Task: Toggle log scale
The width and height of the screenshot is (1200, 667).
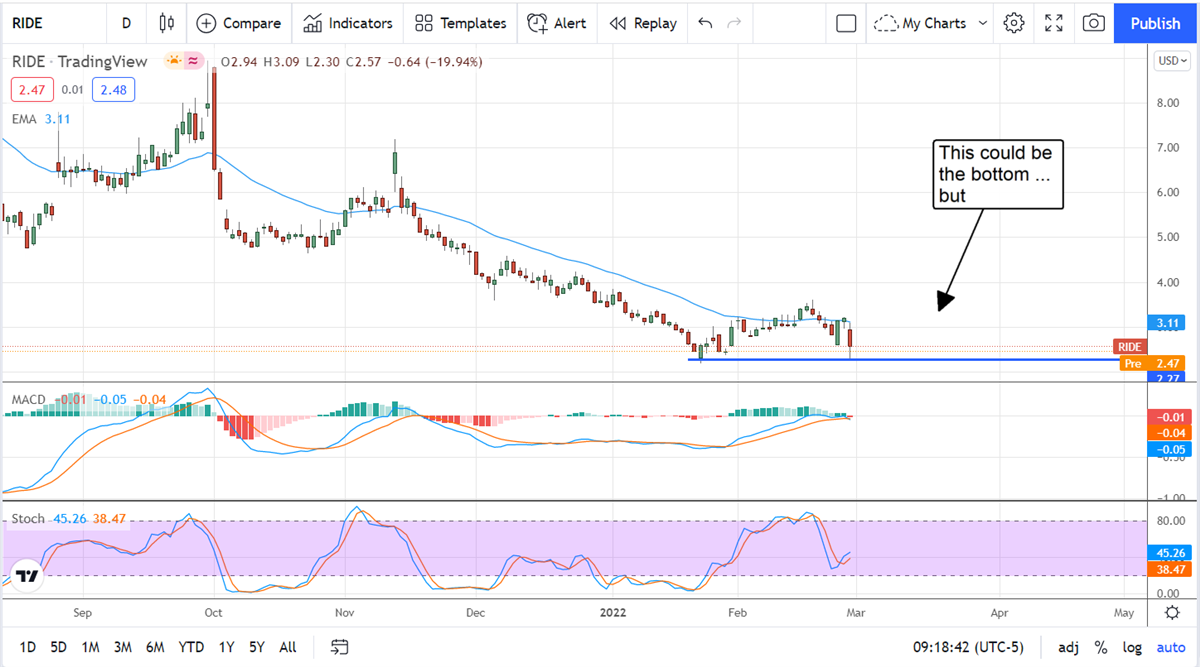Action: coord(1132,647)
